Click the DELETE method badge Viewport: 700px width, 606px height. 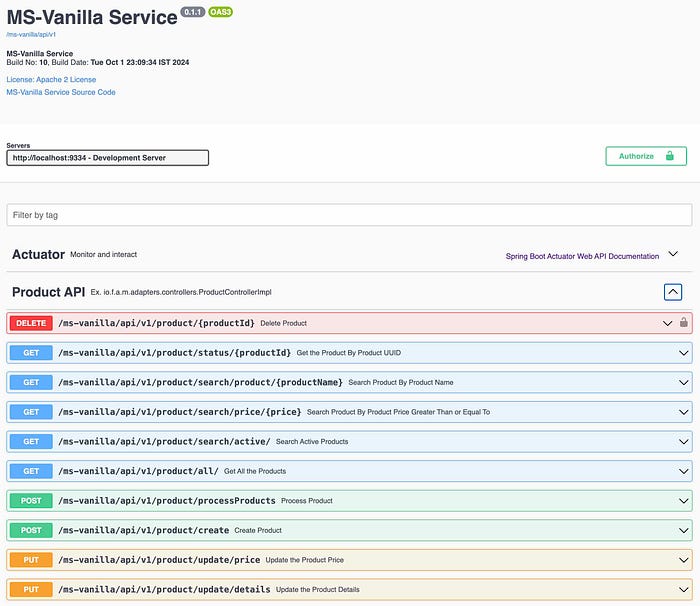[31, 323]
